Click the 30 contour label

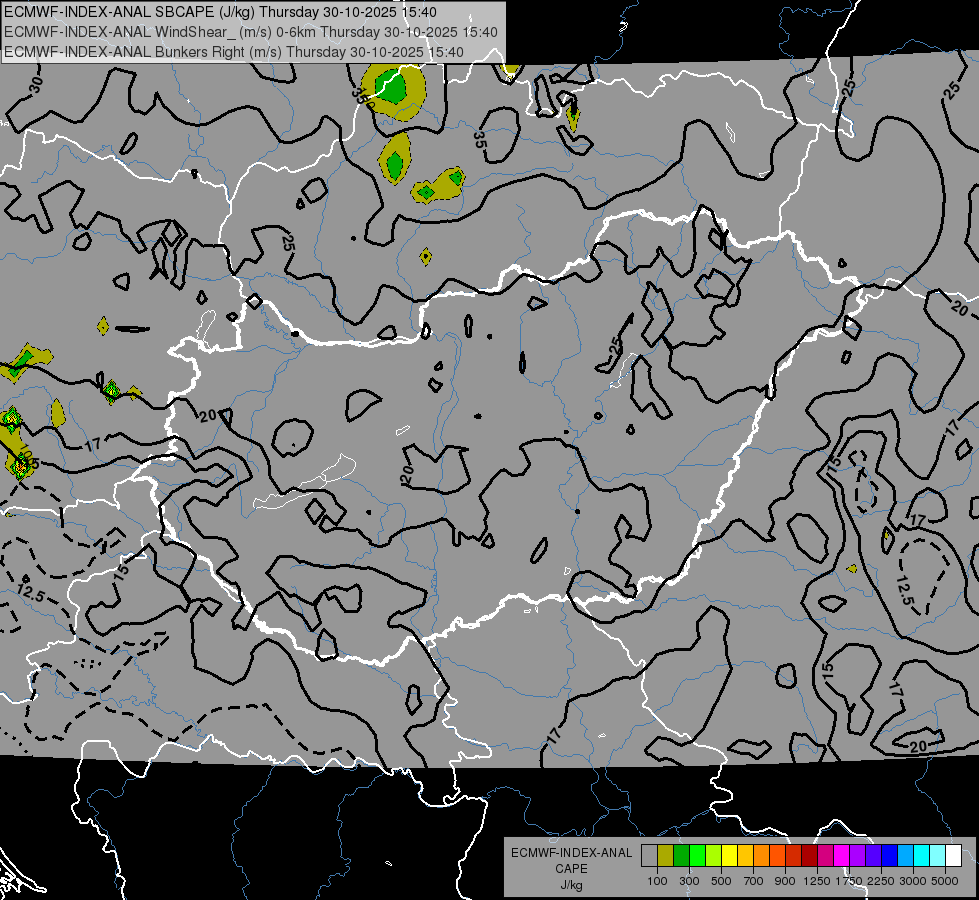(36, 84)
